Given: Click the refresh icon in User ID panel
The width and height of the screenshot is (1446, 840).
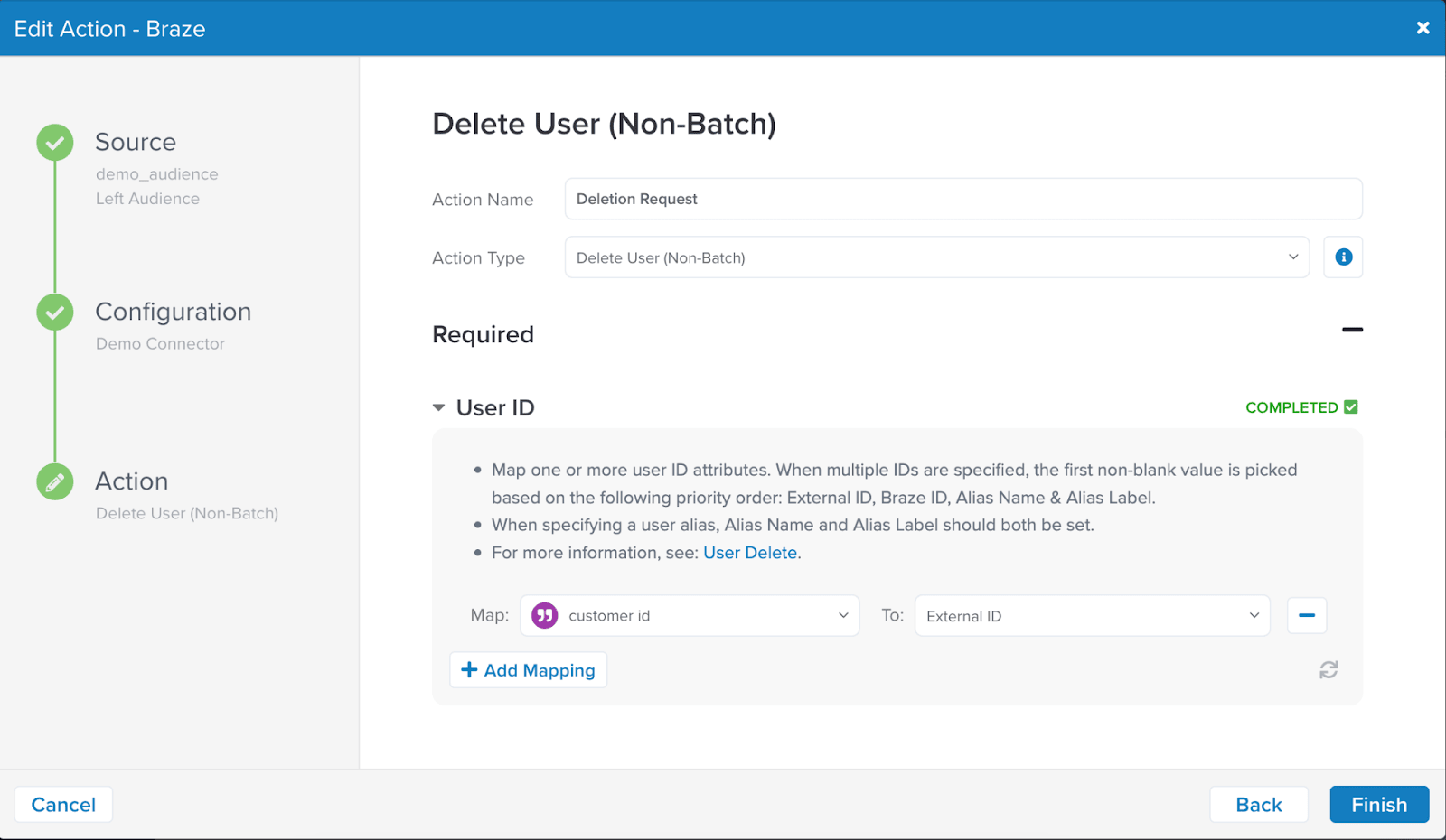Looking at the screenshot, I should (1328, 670).
